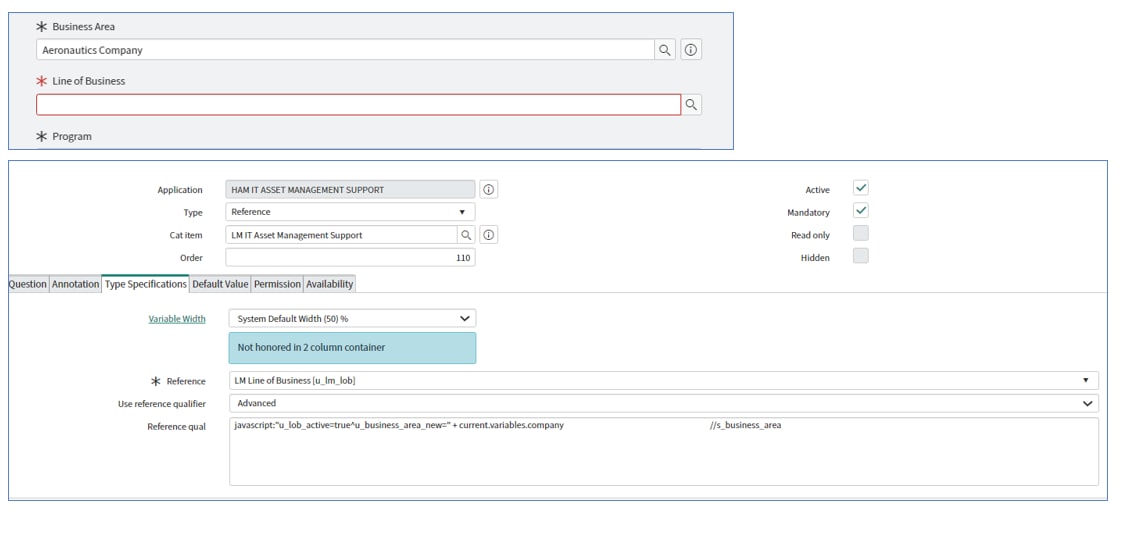
Task: Uncheck the Active checkbox
Action: (861, 188)
